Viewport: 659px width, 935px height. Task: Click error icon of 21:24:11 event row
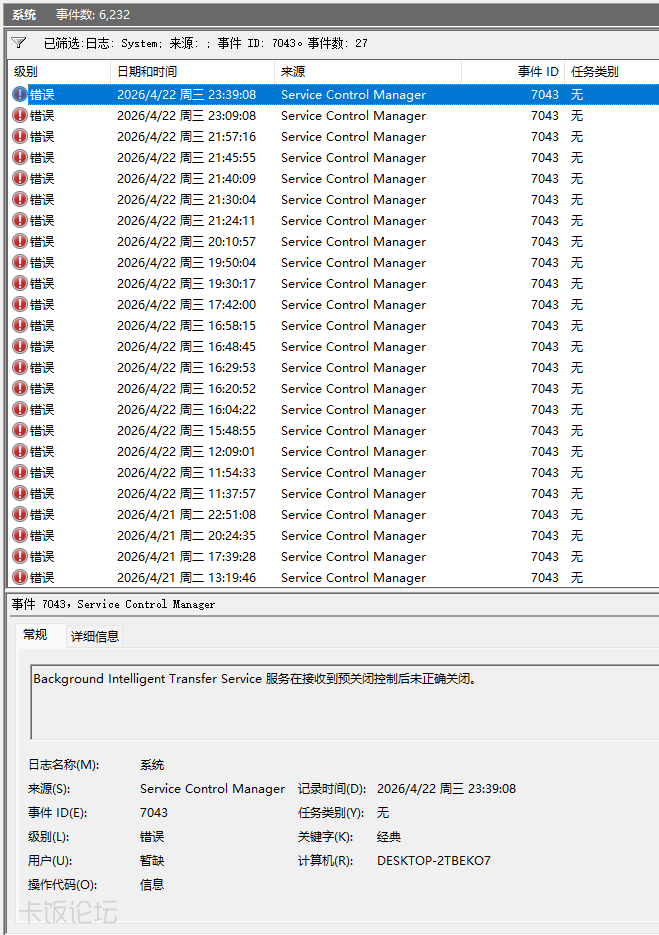pos(20,220)
